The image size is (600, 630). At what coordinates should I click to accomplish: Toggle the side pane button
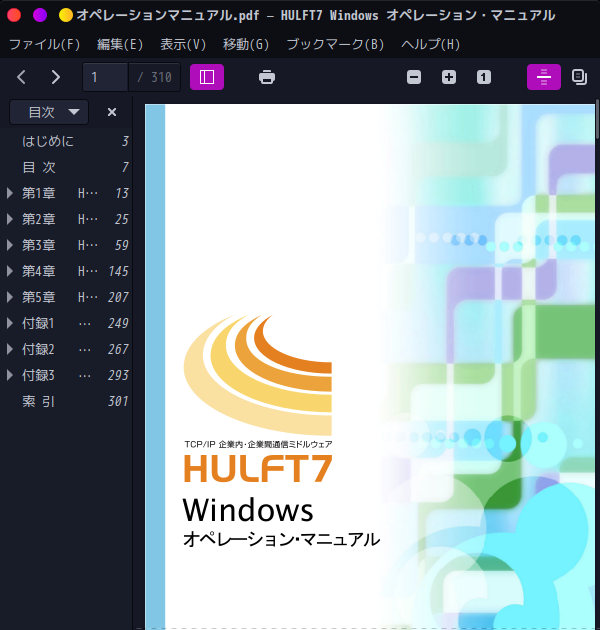pyautogui.click(x=207, y=77)
